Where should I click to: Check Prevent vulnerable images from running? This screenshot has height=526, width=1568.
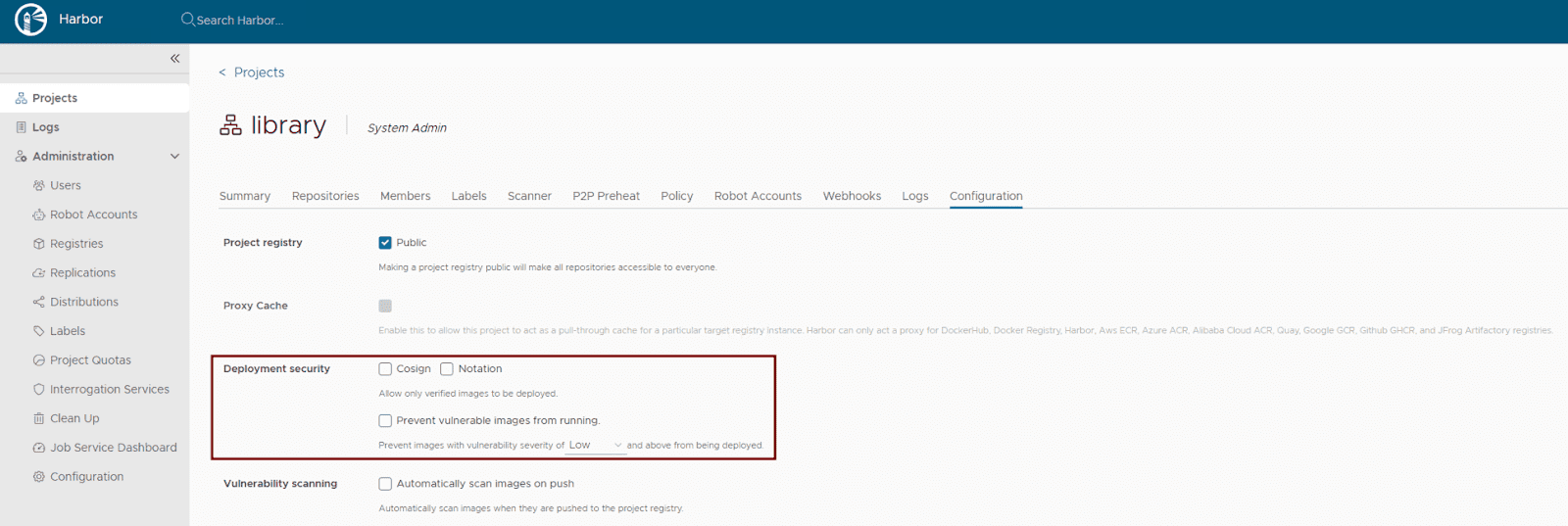pos(385,421)
